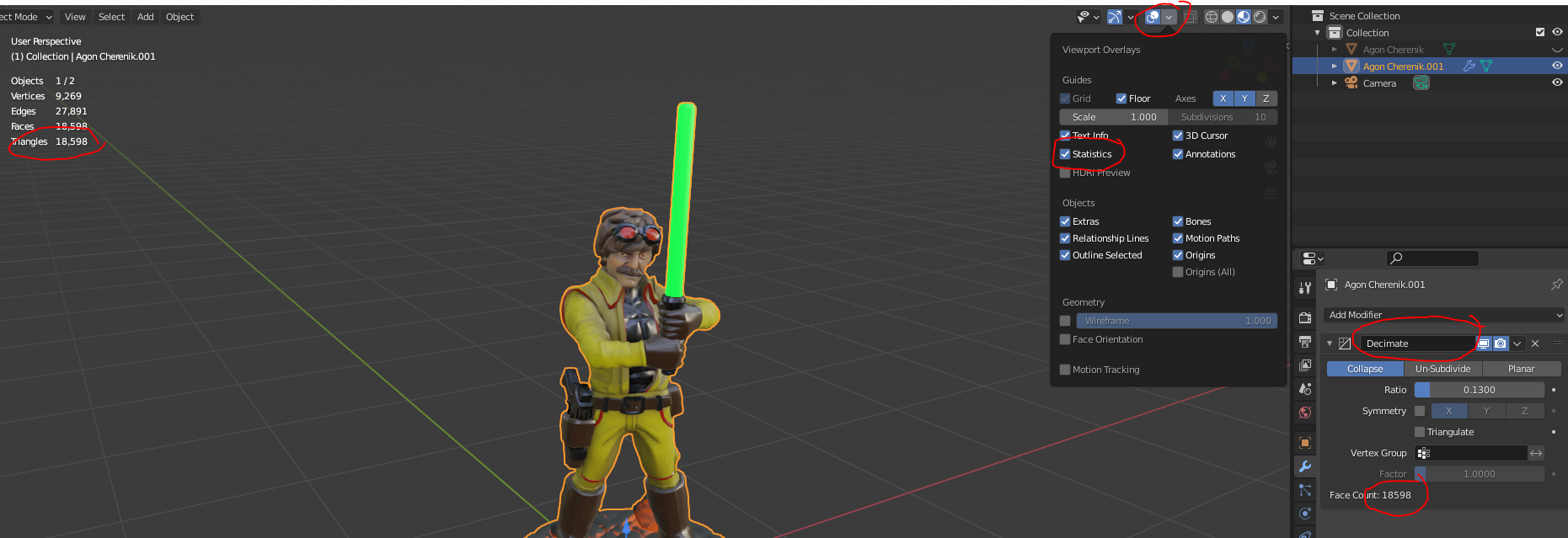The height and width of the screenshot is (538, 1568).
Task: Enable the Face Orientation overlay
Action: point(1065,339)
